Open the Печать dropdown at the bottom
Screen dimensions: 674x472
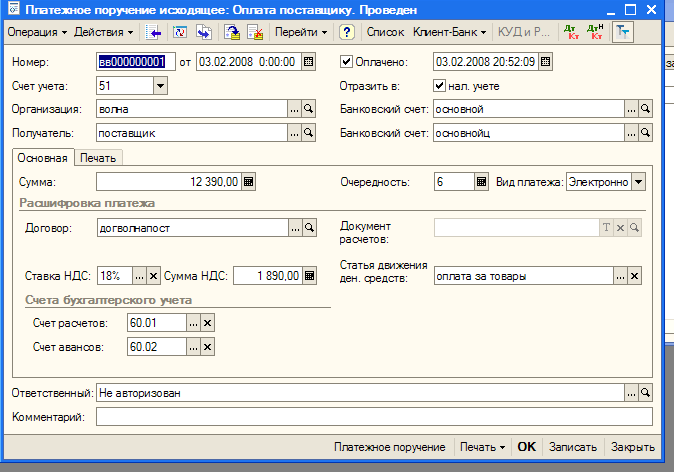tap(482, 447)
